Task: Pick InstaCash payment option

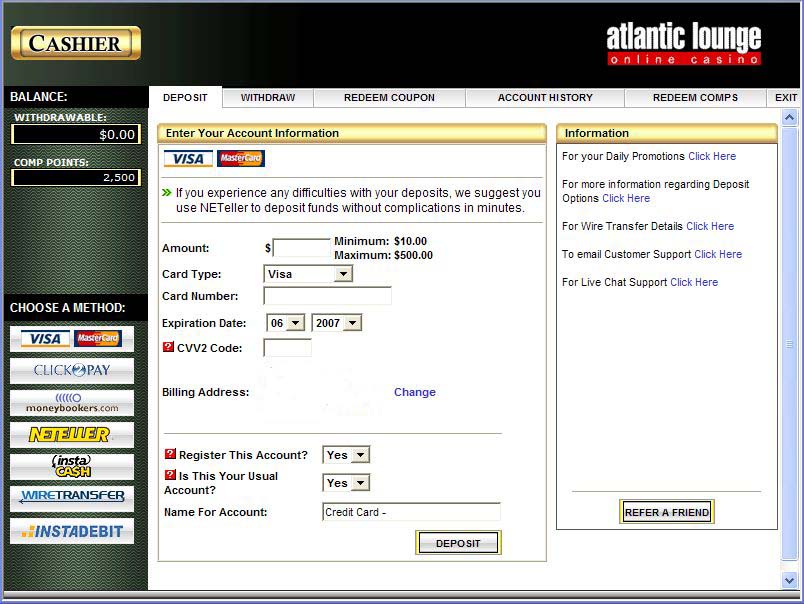Action: click(x=72, y=466)
